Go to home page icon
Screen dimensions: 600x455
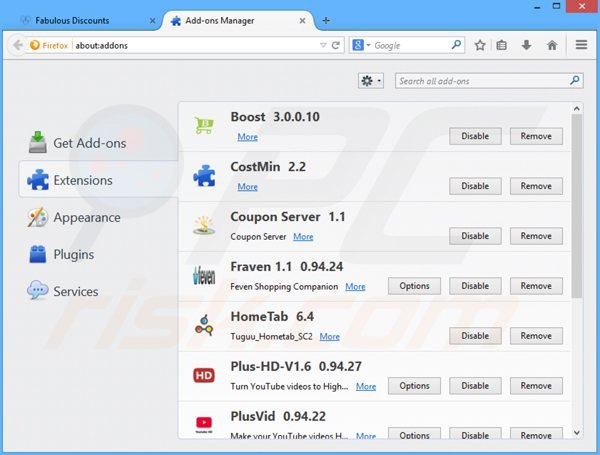[552, 45]
